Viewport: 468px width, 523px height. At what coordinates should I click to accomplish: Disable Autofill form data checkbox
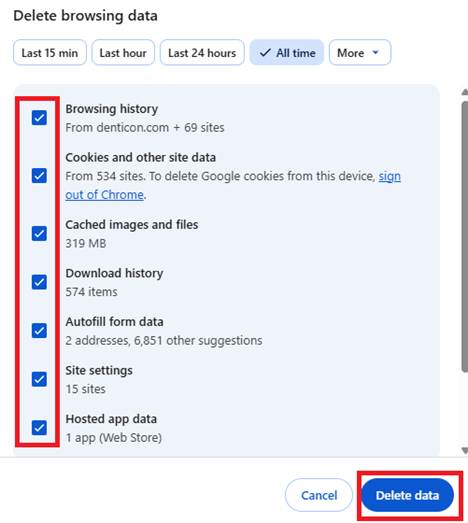pos(39,331)
